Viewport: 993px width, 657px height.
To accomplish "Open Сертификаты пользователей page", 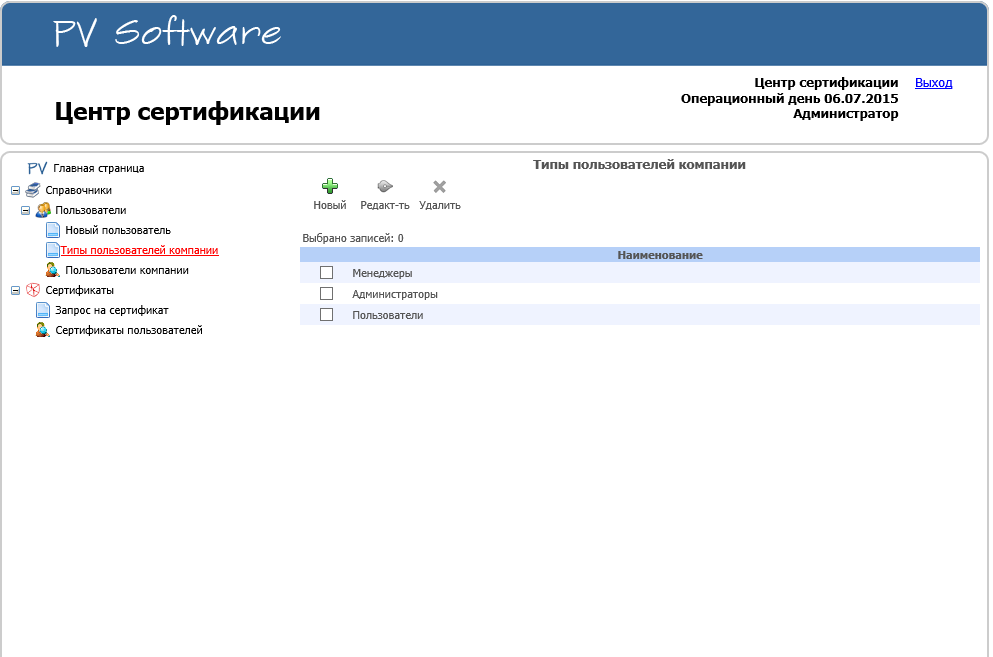I will [x=129, y=330].
